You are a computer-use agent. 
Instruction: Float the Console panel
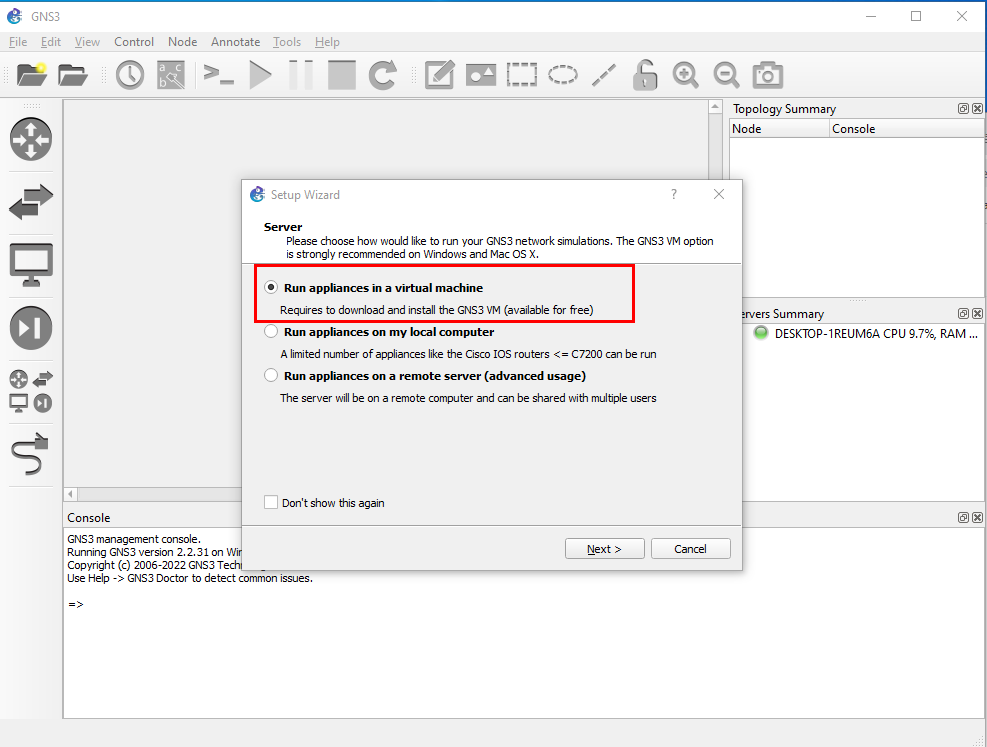[963, 517]
